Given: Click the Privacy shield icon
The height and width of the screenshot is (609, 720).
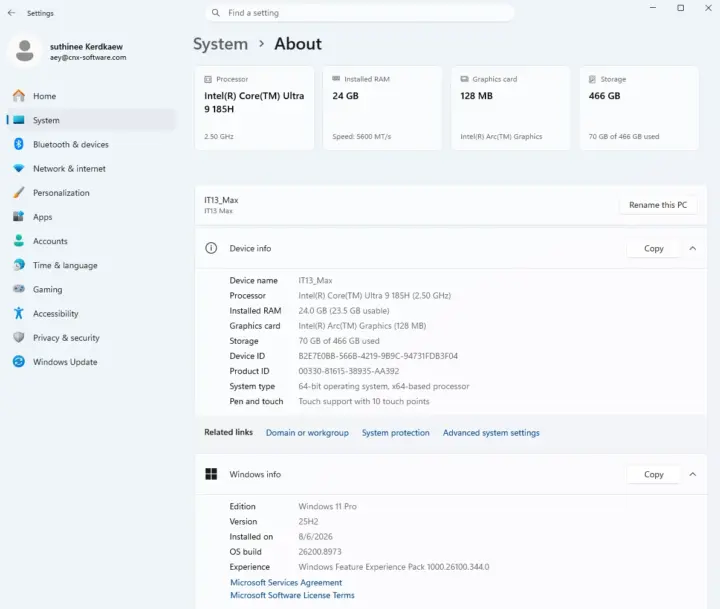Looking at the screenshot, I should click(19, 337).
